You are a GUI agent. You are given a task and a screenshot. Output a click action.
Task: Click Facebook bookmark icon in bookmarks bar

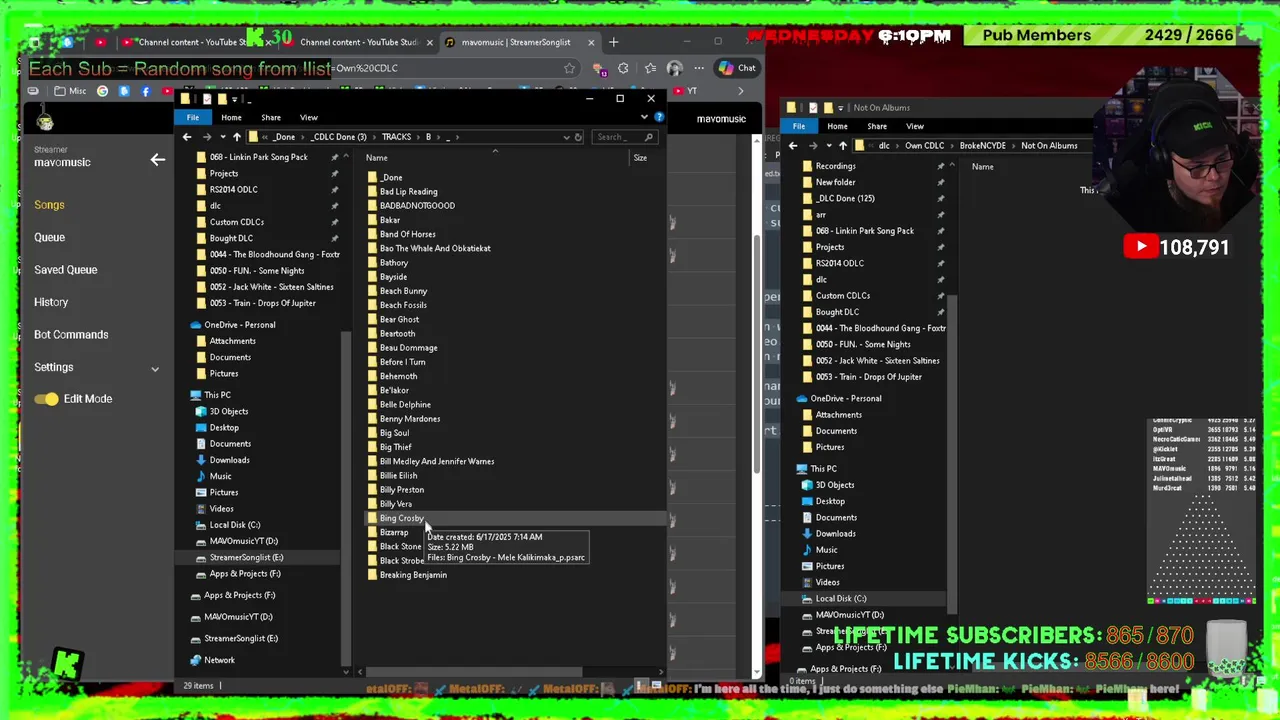pos(146,91)
